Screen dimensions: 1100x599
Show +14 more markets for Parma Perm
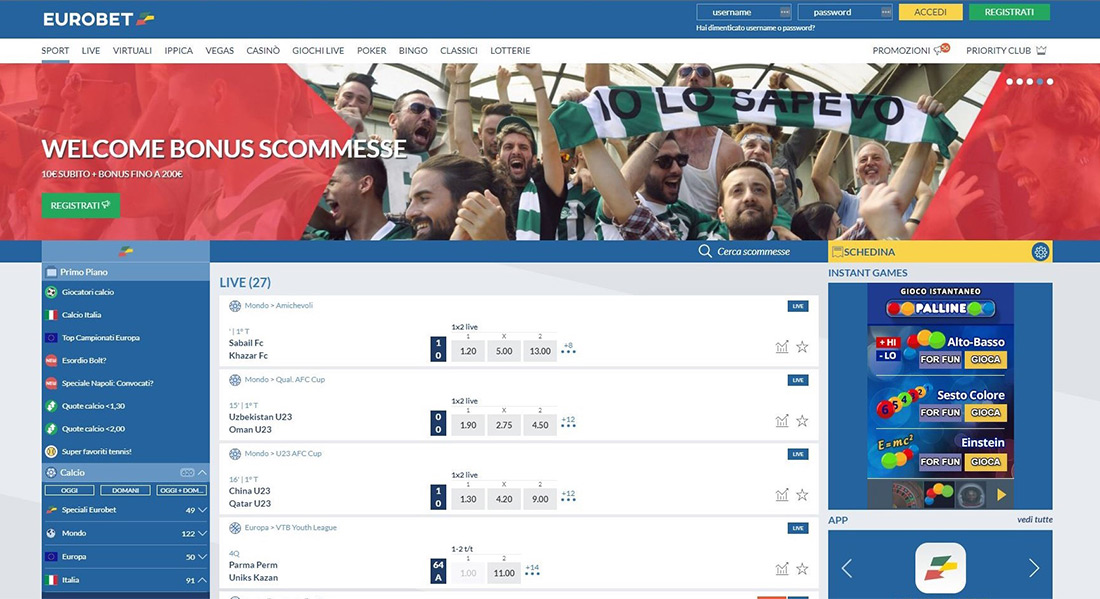coord(532,570)
